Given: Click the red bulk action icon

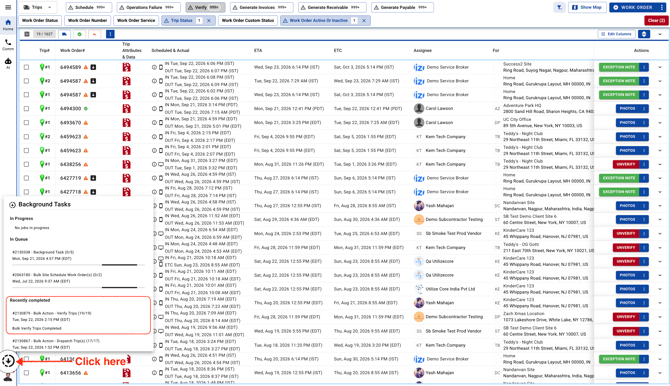Looking at the screenshot, I should tap(94, 34).
